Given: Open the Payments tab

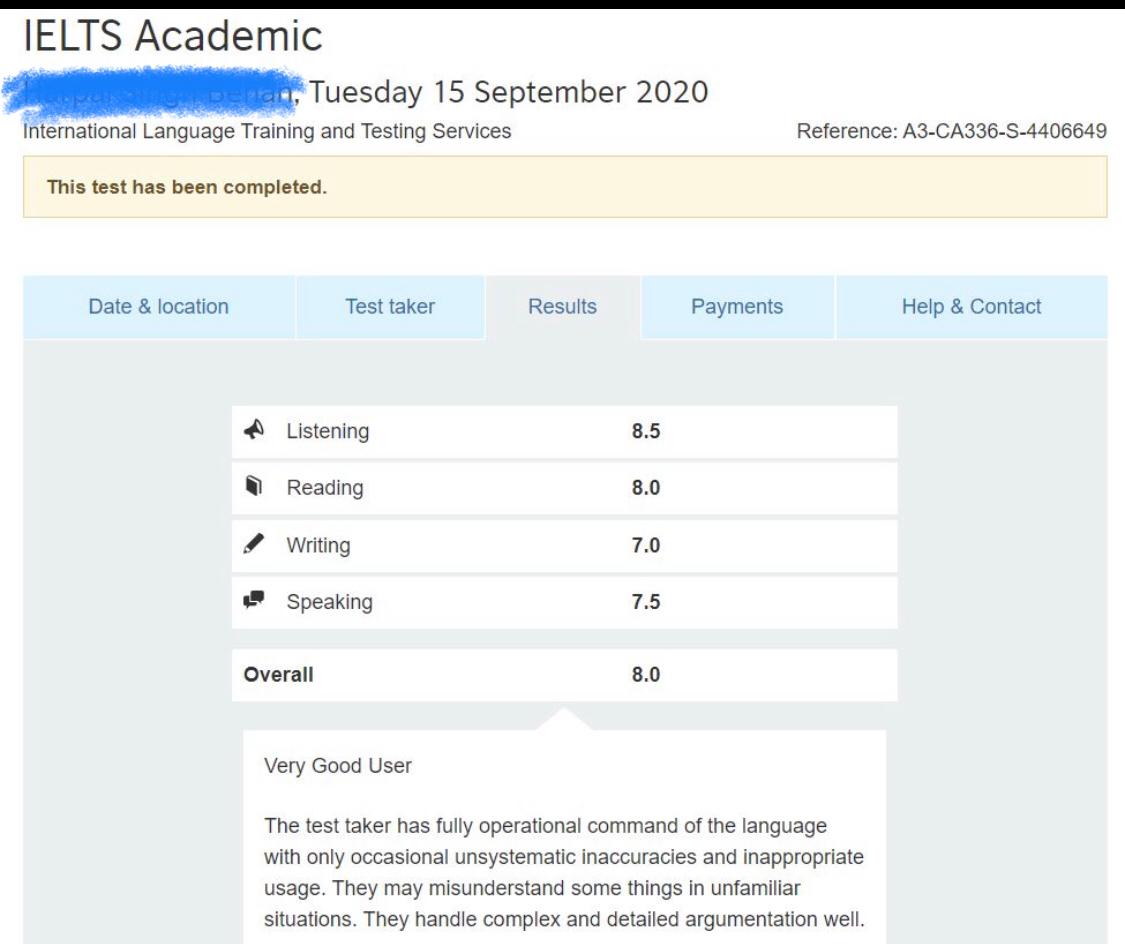Looking at the screenshot, I should 737,307.
